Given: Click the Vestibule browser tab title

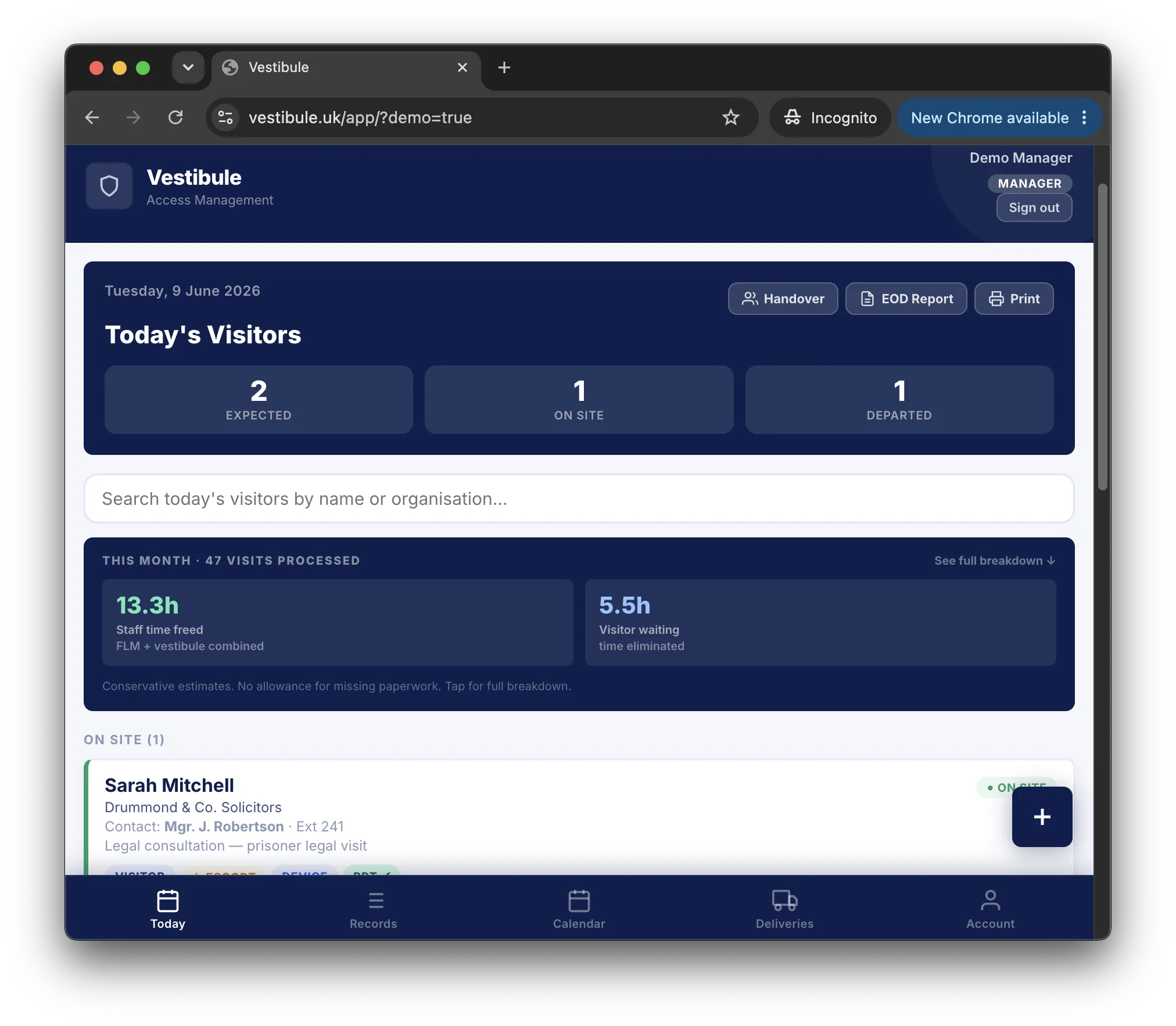Looking at the screenshot, I should click(x=279, y=67).
